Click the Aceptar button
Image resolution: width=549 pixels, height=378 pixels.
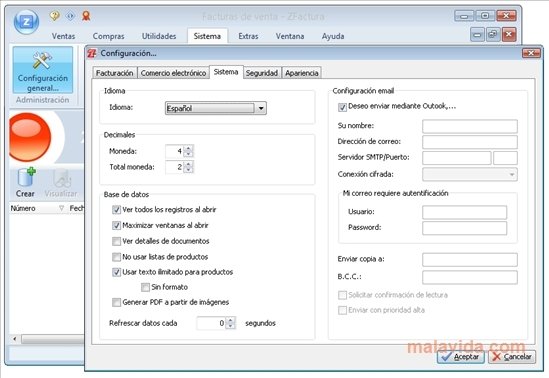tap(461, 357)
